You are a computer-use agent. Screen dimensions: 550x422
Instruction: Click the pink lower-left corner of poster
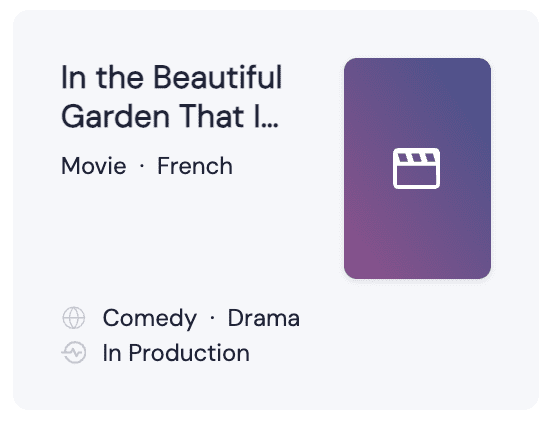click(x=361, y=261)
